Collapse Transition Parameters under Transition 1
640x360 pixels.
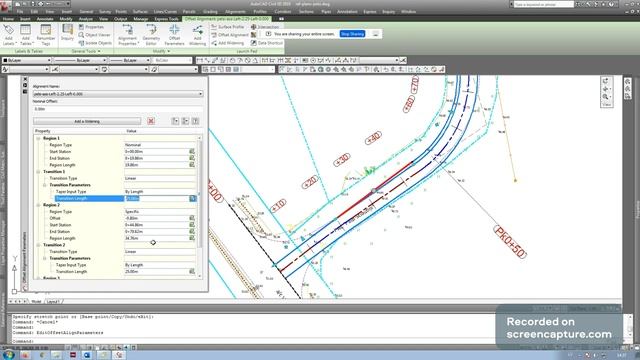pos(44,185)
